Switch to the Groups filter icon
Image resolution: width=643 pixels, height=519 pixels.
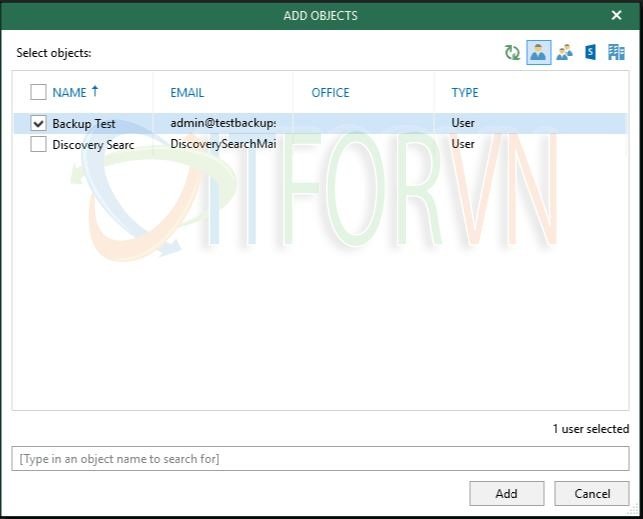(564, 53)
